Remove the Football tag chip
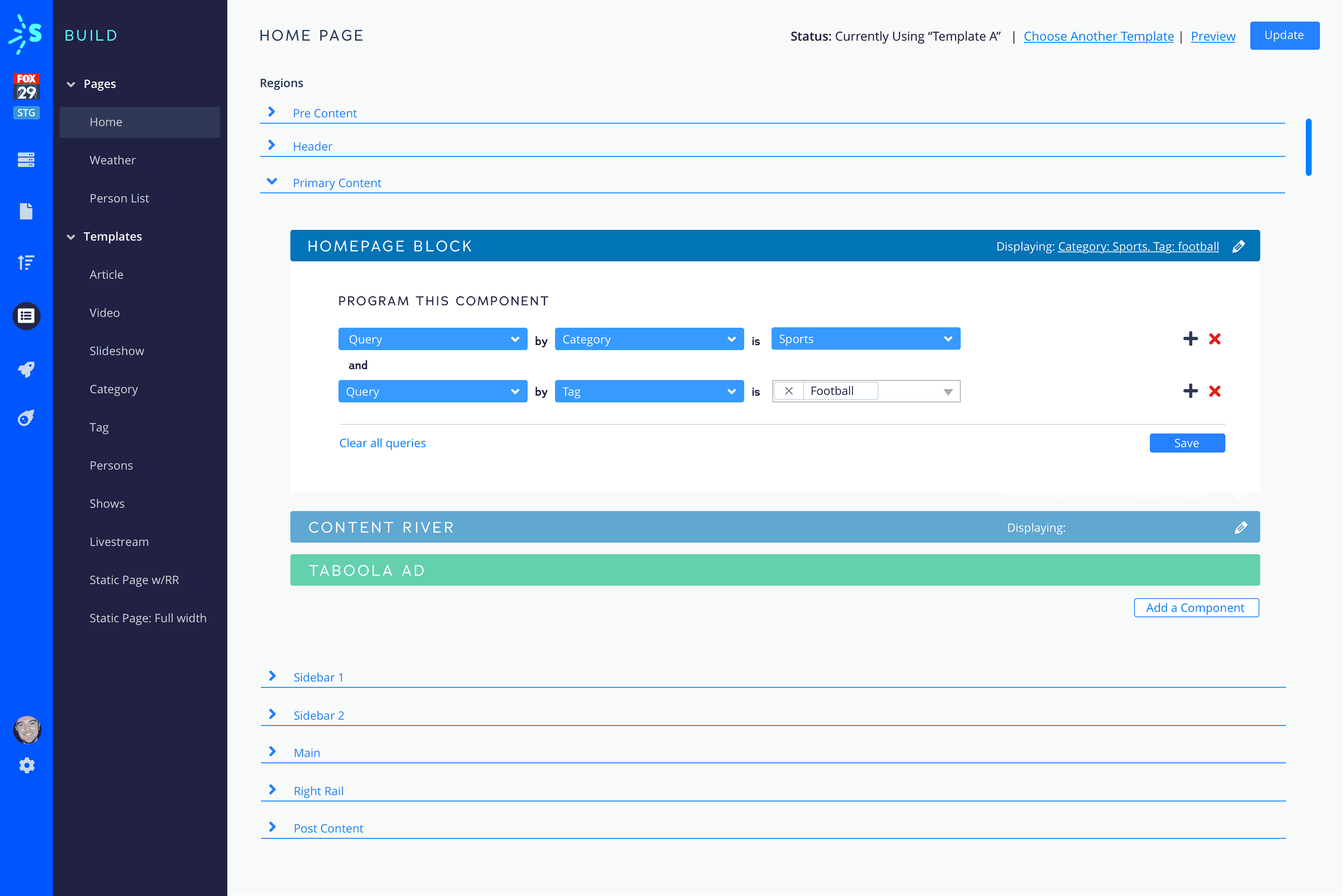Image resolution: width=1344 pixels, height=896 pixels. click(x=789, y=391)
